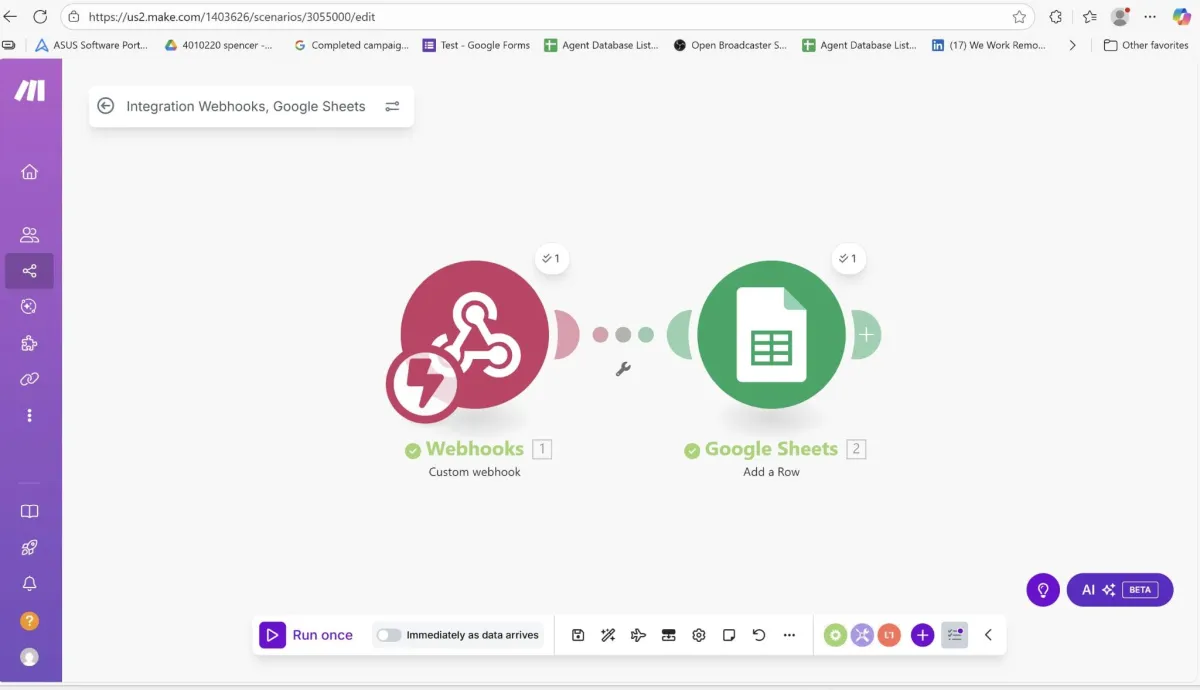Image resolution: width=1200 pixels, height=690 pixels.
Task: Click the undo arrow icon
Action: point(759,635)
